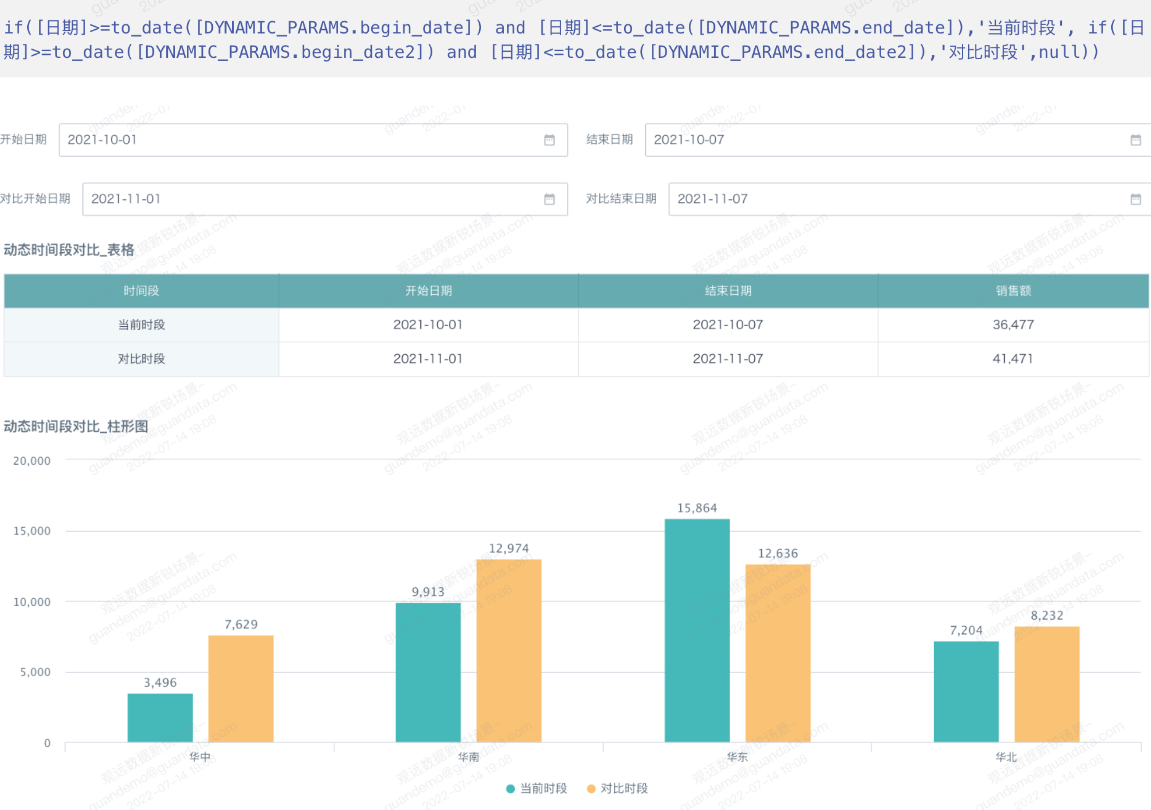Click the 结束日期 field showing 2021-10-07
Image resolution: width=1151 pixels, height=810 pixels.
898,140
